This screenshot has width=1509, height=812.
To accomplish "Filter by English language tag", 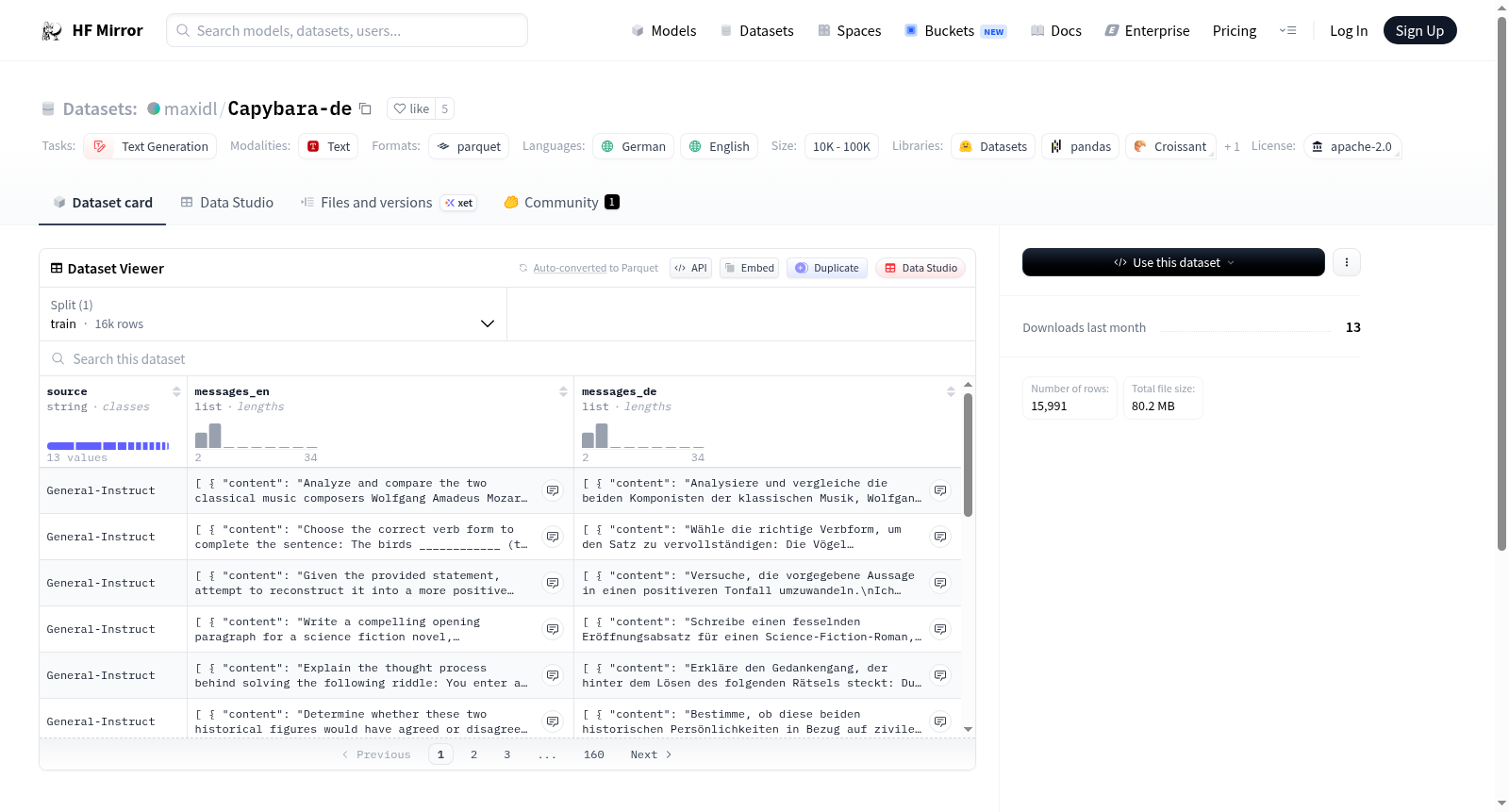I will pyautogui.click(x=719, y=146).
